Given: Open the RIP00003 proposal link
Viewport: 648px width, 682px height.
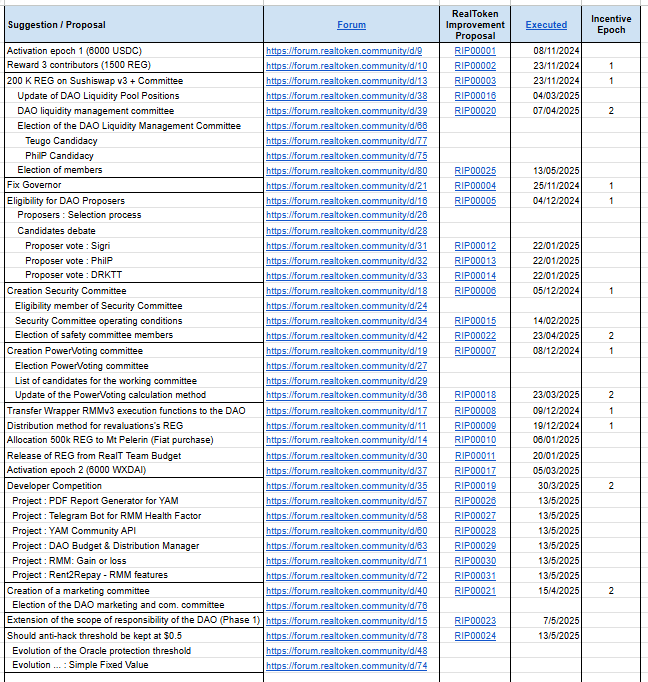Looking at the screenshot, I should point(475,81).
